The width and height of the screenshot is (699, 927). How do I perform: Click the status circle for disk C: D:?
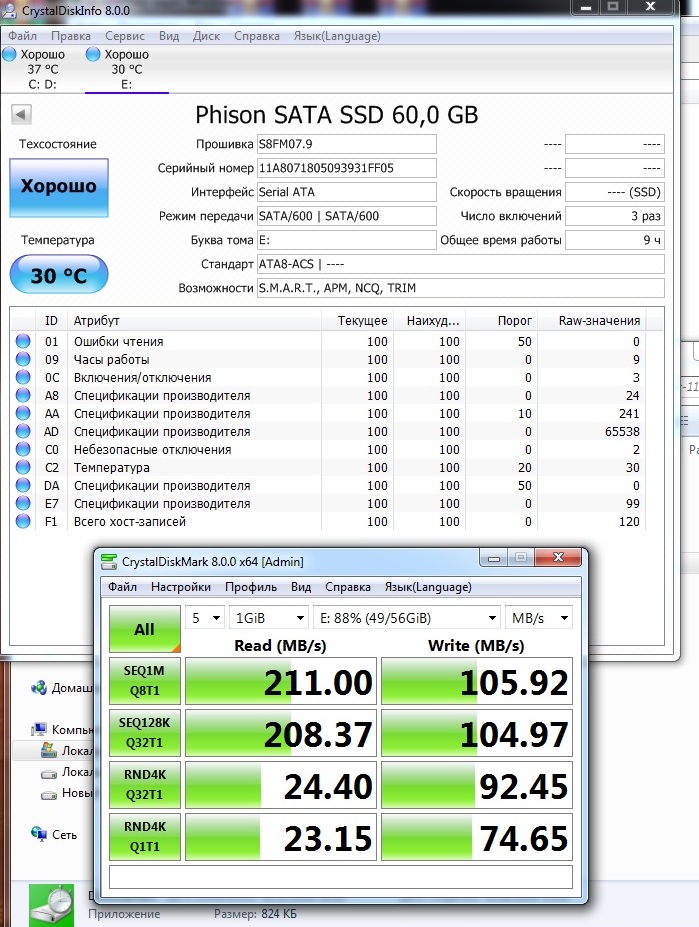point(9,54)
